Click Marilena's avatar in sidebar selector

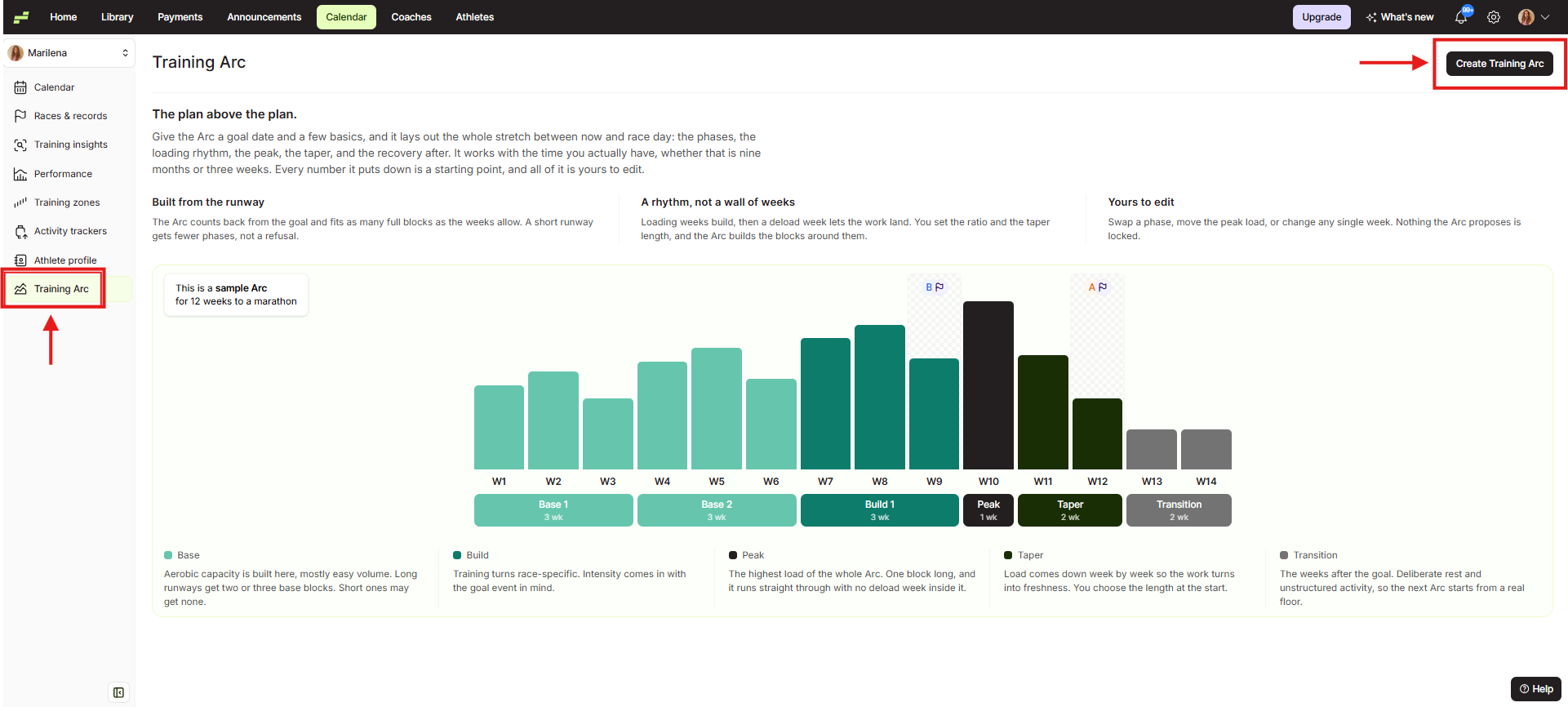(16, 53)
